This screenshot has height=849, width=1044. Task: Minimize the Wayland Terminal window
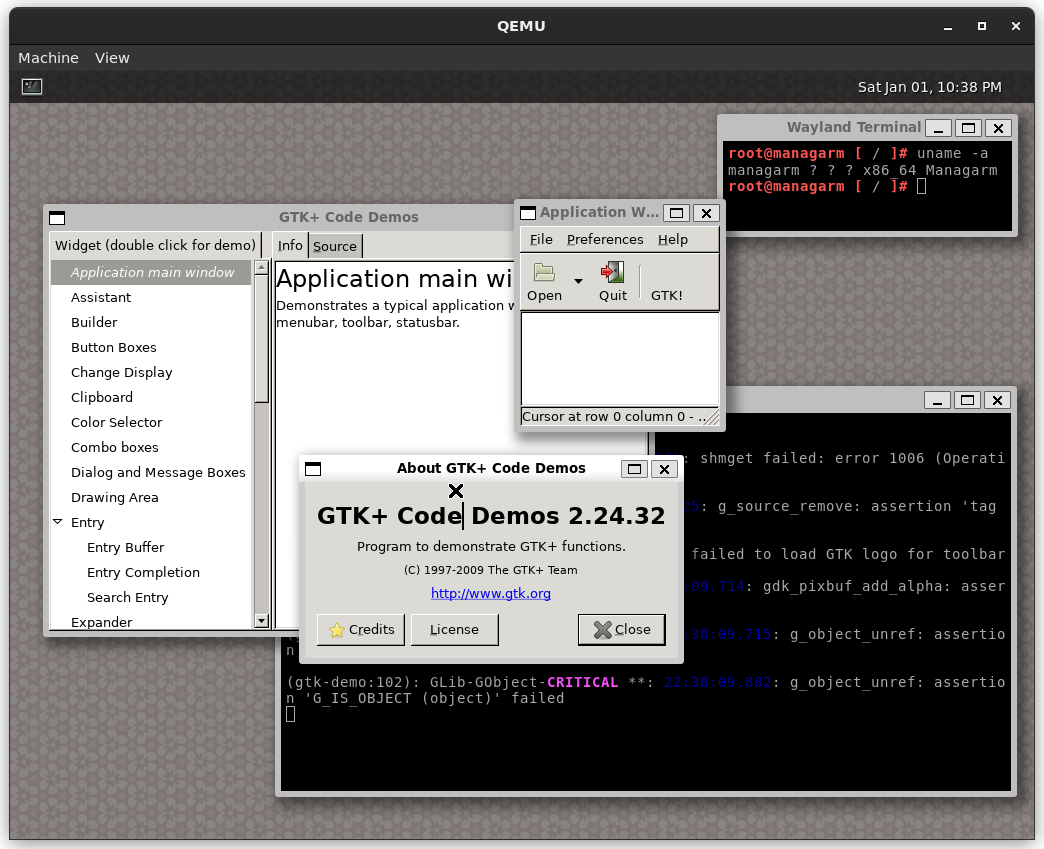pos(938,128)
